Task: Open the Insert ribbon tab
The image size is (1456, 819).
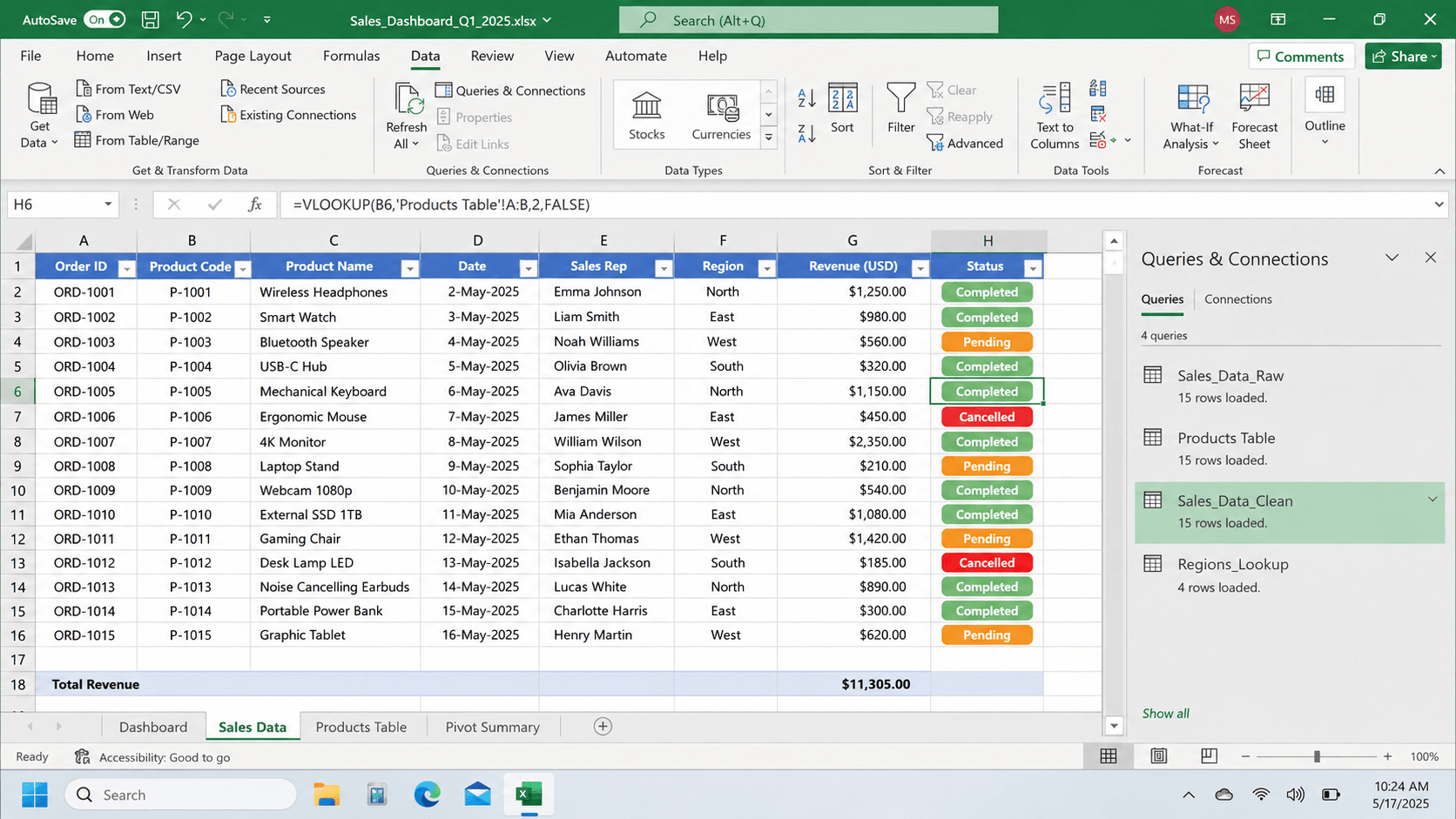Action: coord(164,56)
